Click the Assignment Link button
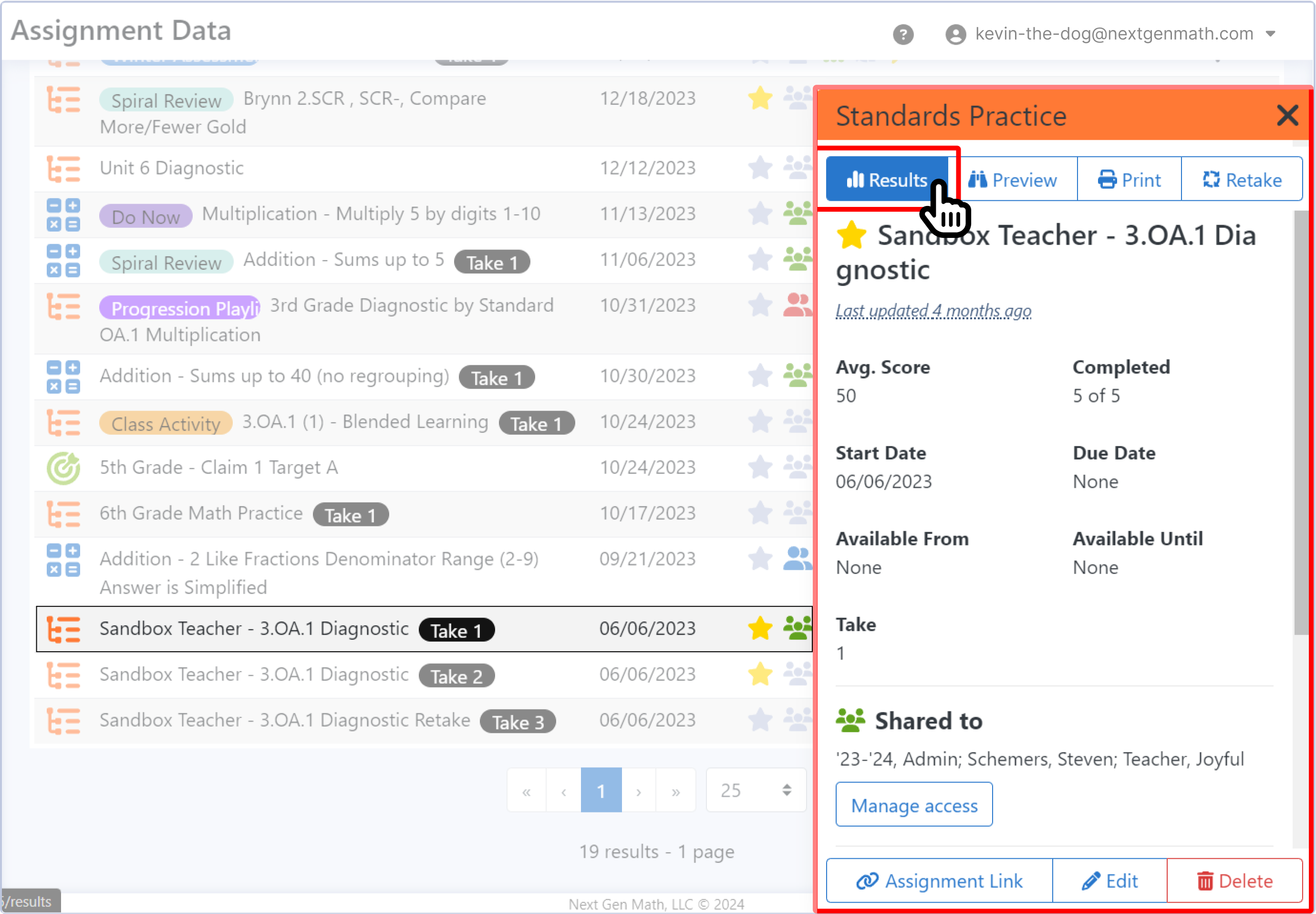1316x914 pixels. 939,881
